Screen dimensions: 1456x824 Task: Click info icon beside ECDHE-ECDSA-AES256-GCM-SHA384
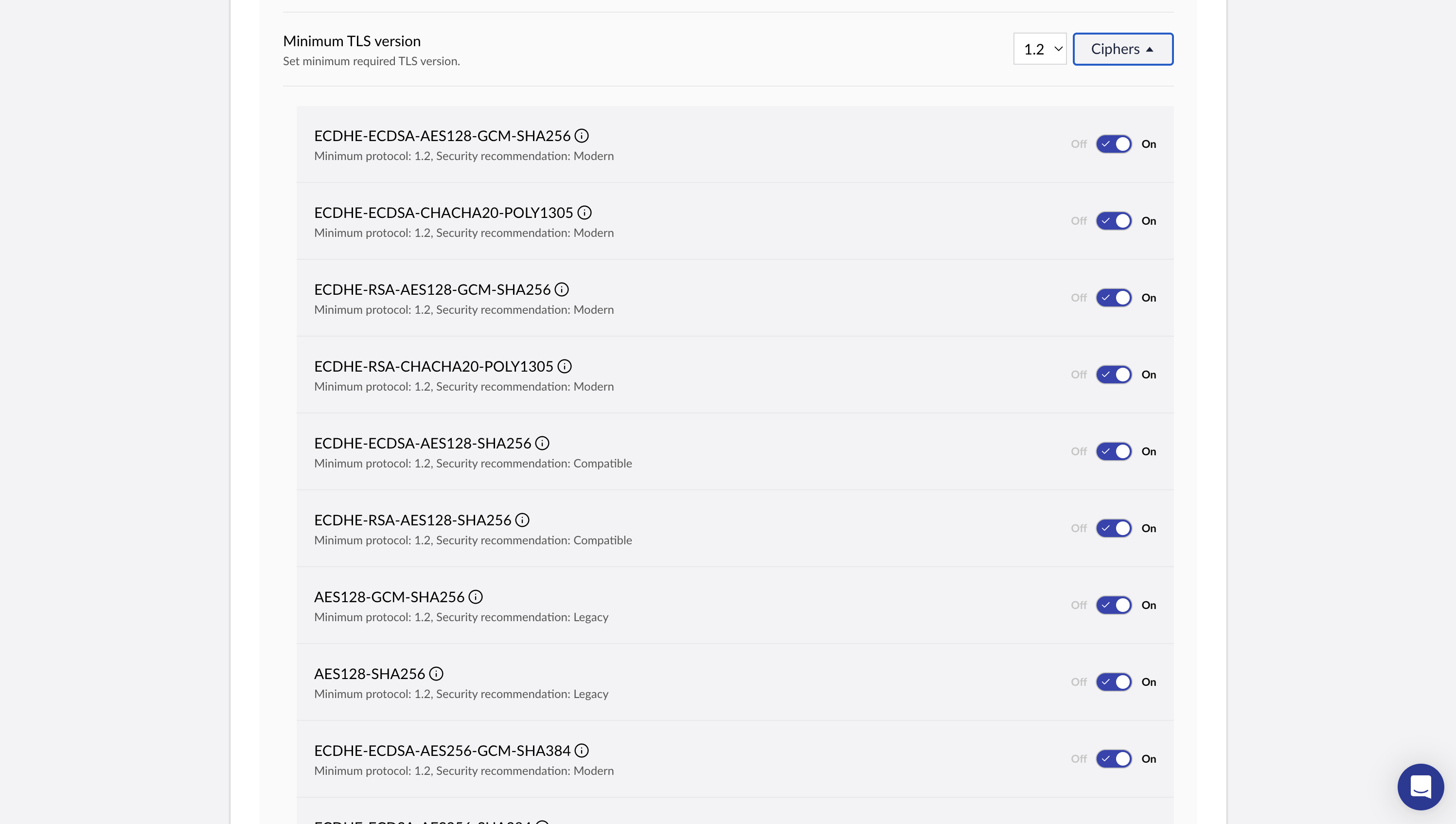point(582,751)
